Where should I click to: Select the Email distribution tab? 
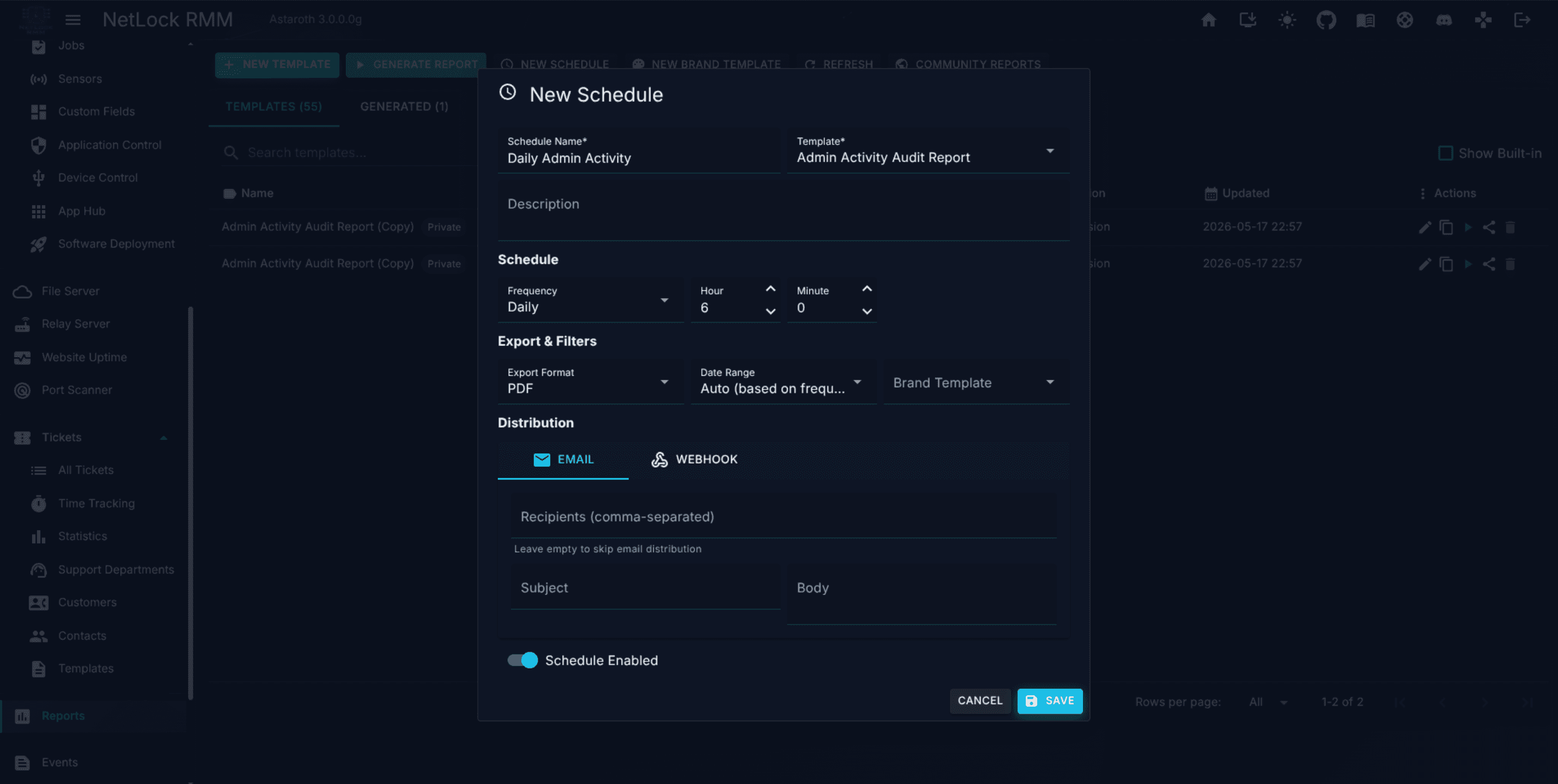[x=563, y=460]
